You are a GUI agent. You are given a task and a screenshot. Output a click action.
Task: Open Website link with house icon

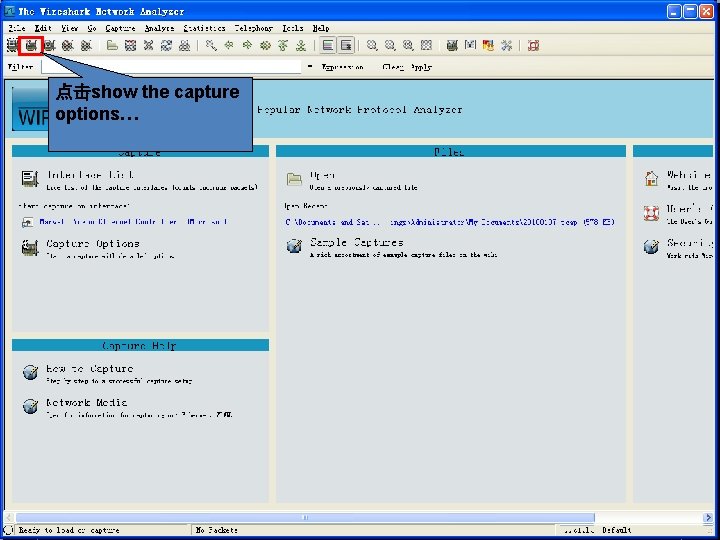689,175
